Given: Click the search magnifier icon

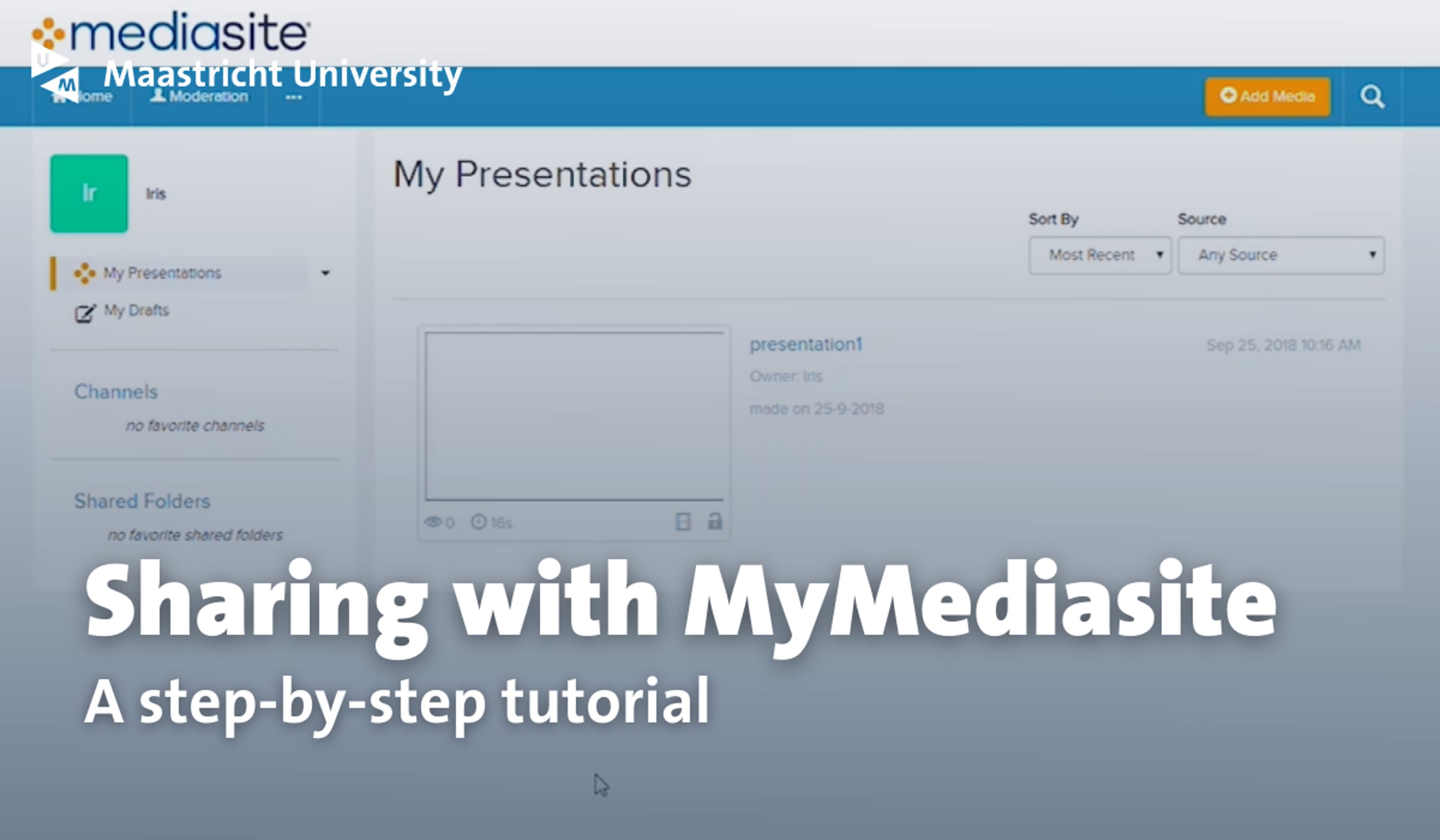Looking at the screenshot, I should point(1372,97).
